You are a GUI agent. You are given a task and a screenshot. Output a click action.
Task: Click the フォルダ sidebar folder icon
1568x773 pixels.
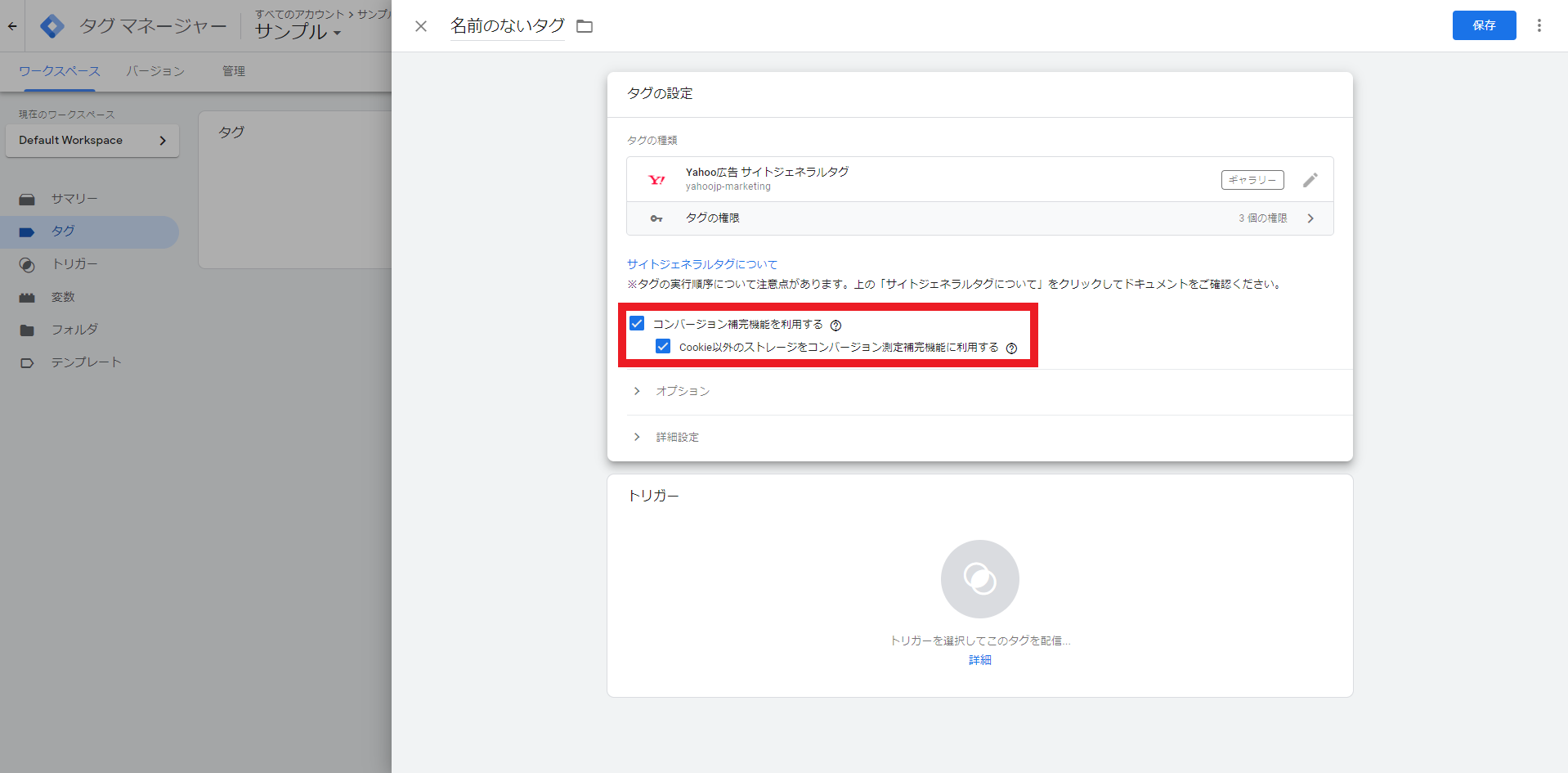(x=27, y=330)
